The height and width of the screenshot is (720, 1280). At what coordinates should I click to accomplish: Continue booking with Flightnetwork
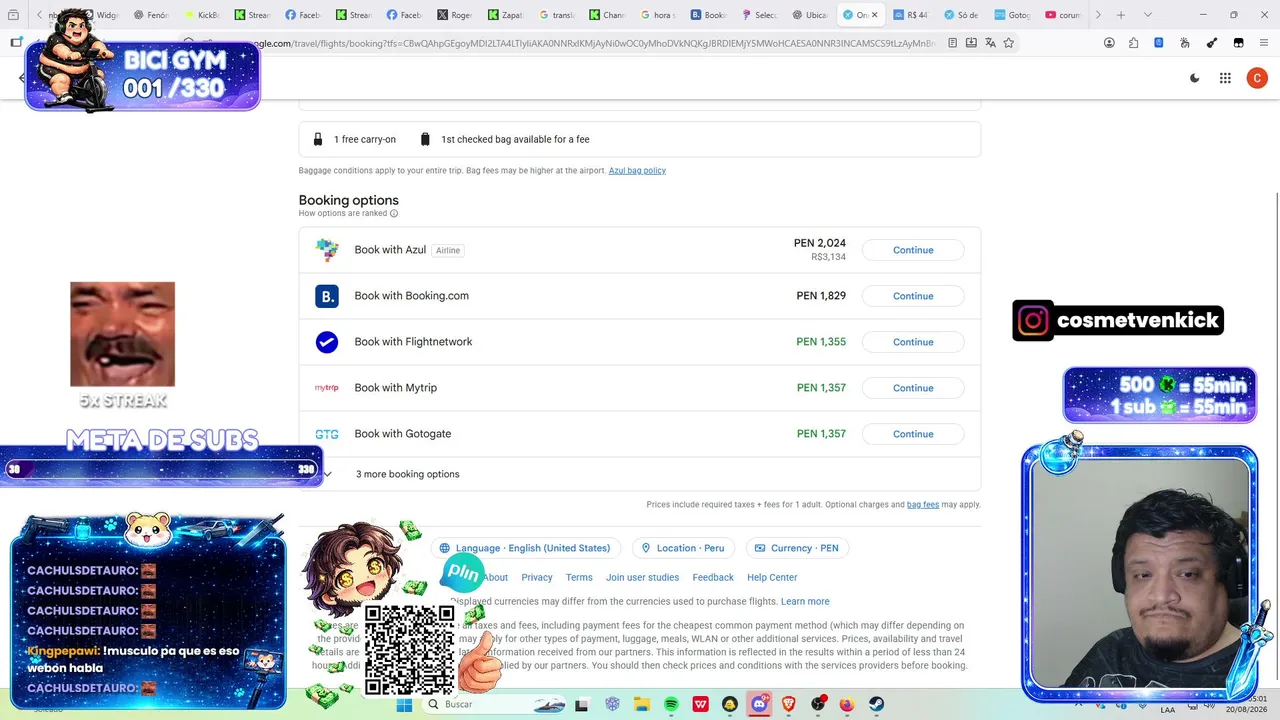913,342
